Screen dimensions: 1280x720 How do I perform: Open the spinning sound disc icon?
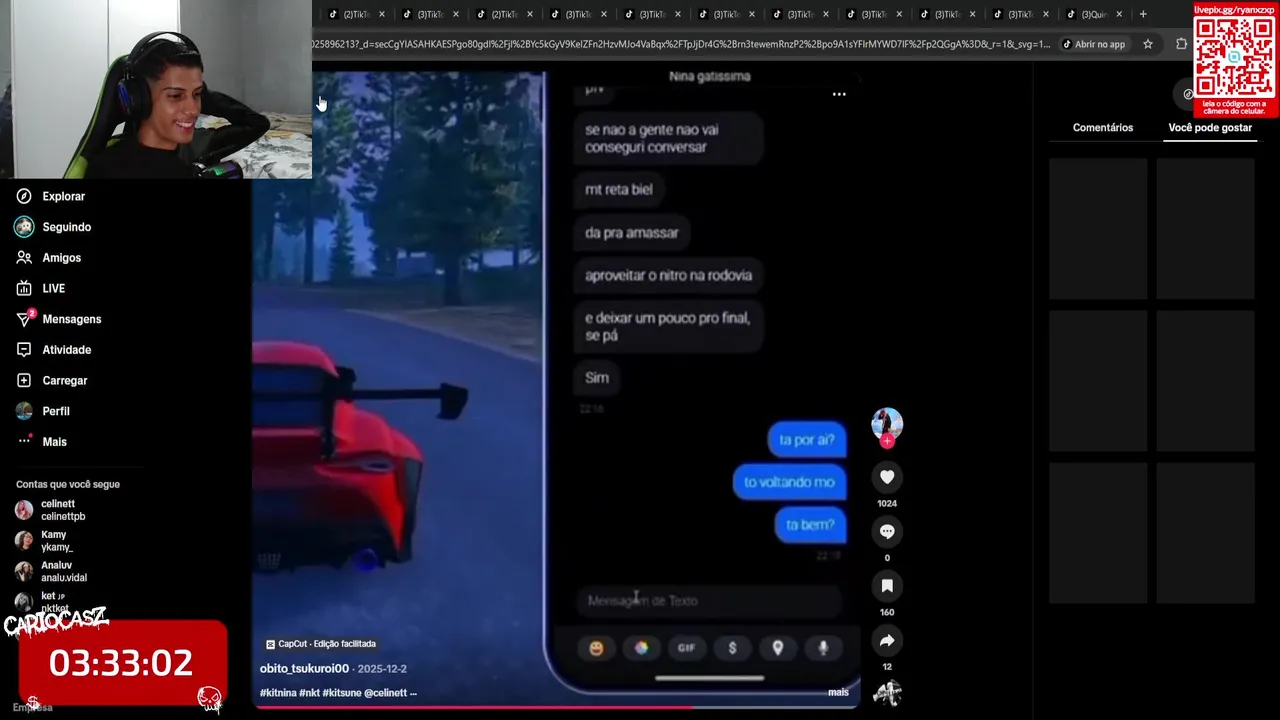click(x=887, y=692)
